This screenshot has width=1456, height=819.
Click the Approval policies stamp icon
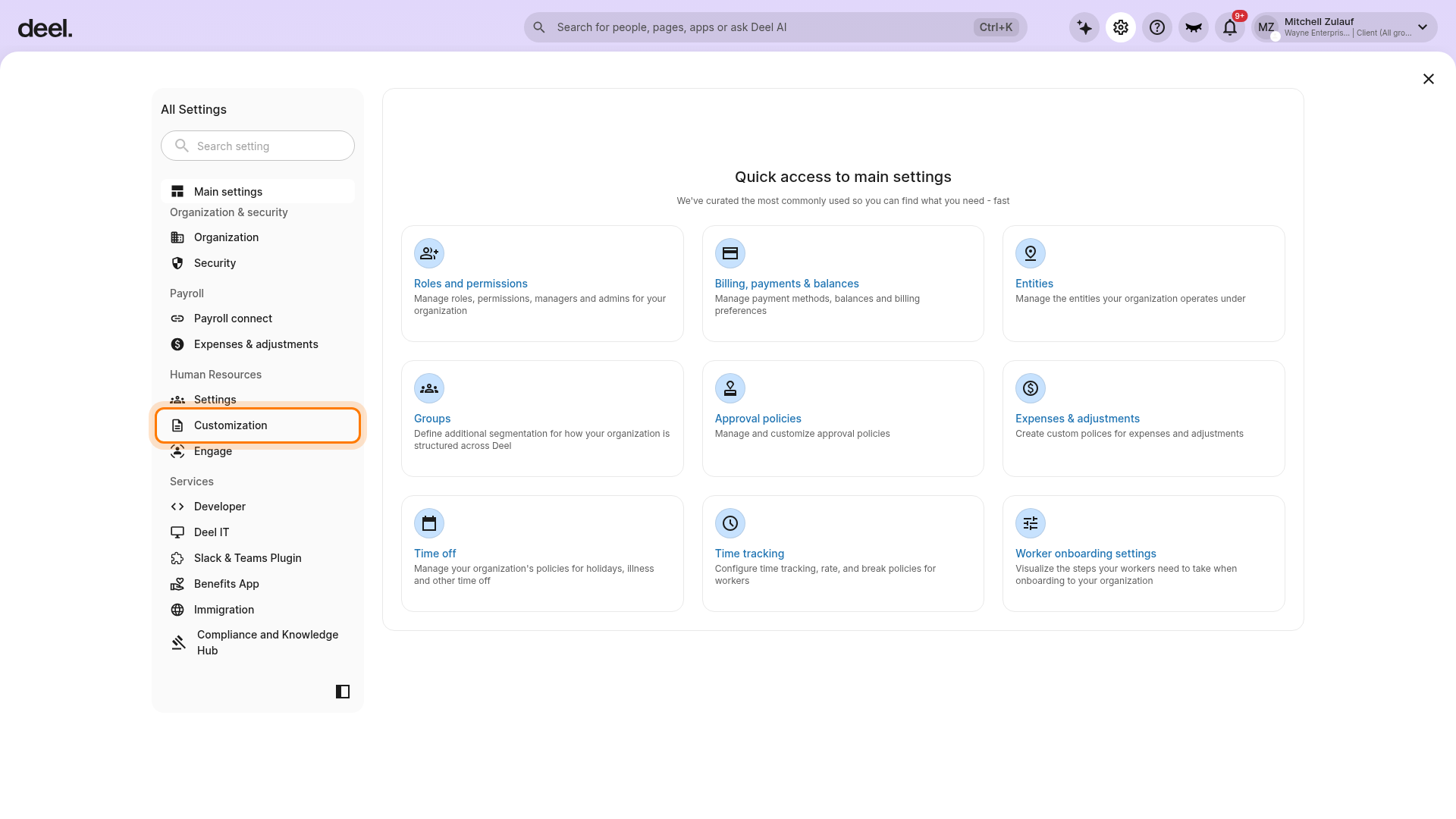point(730,388)
